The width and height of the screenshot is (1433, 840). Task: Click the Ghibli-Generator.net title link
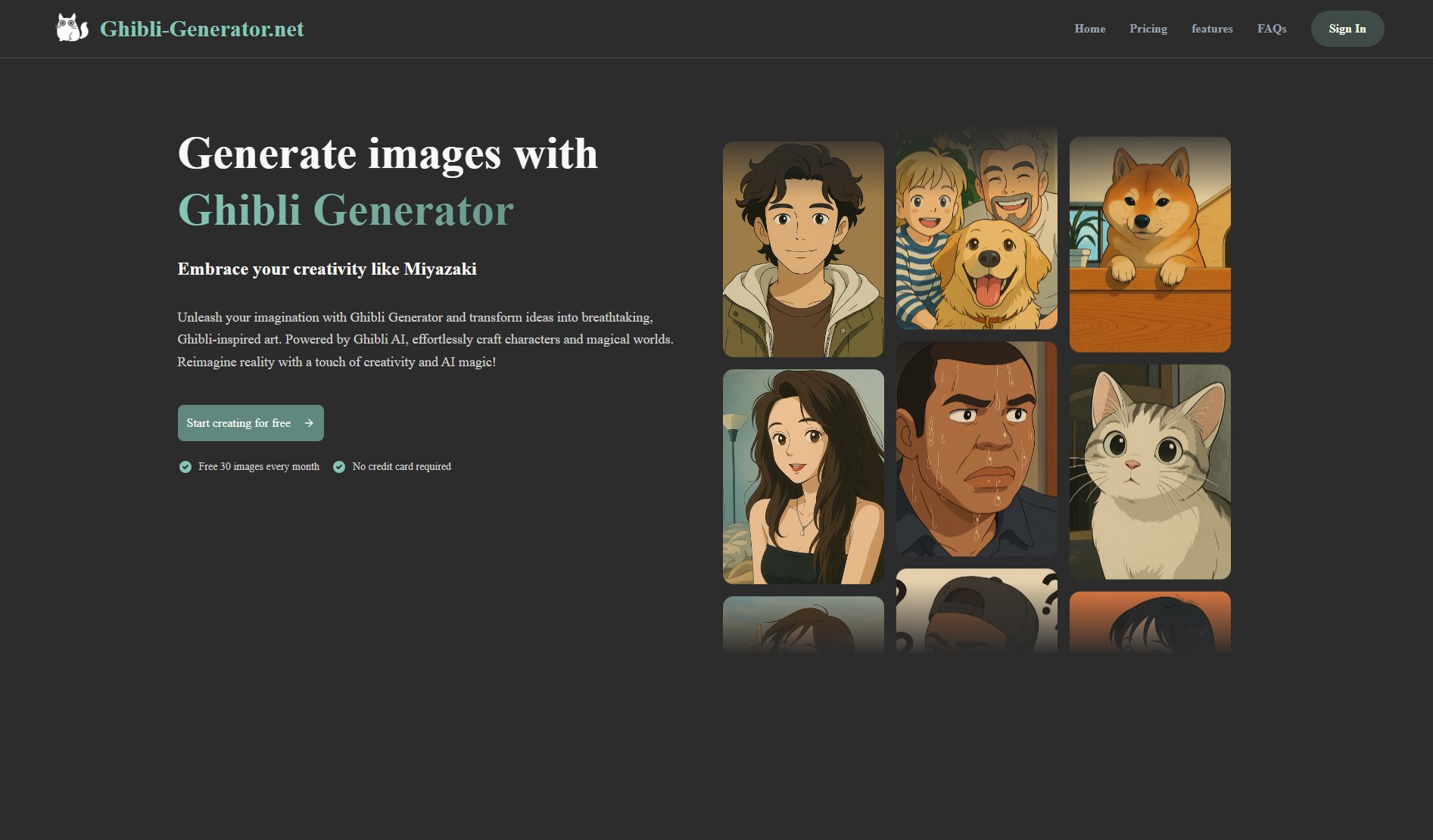(203, 30)
